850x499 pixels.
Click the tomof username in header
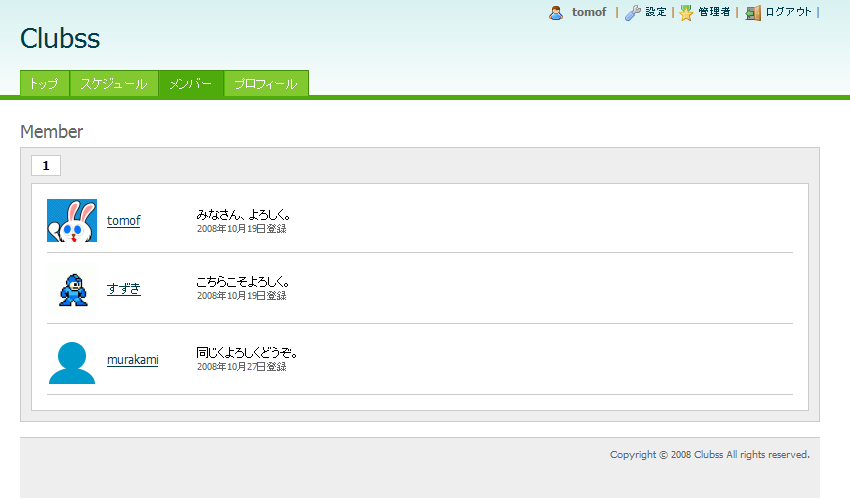pos(589,12)
